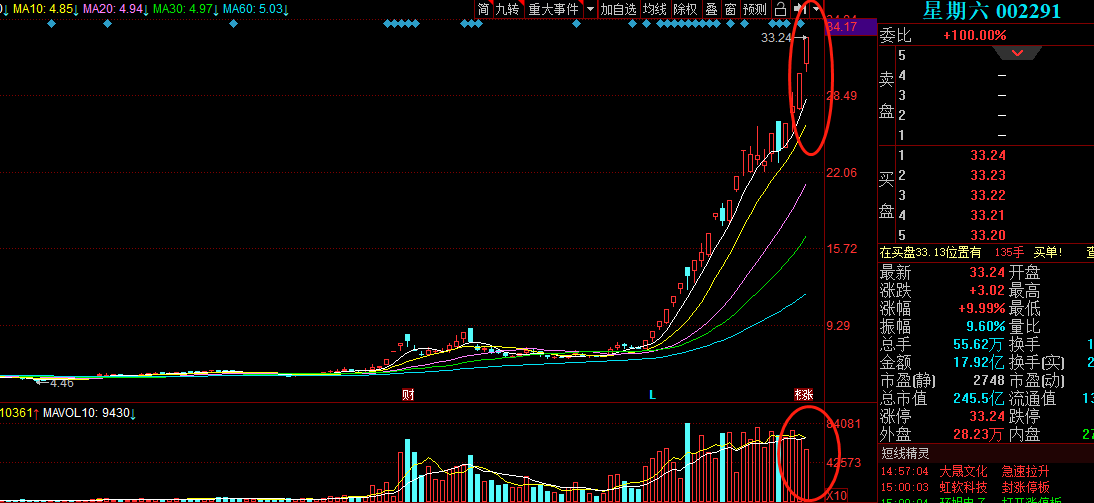Click the purple 34.17 price axis label
Screen dimensions: 1094x503
[x=842, y=26]
